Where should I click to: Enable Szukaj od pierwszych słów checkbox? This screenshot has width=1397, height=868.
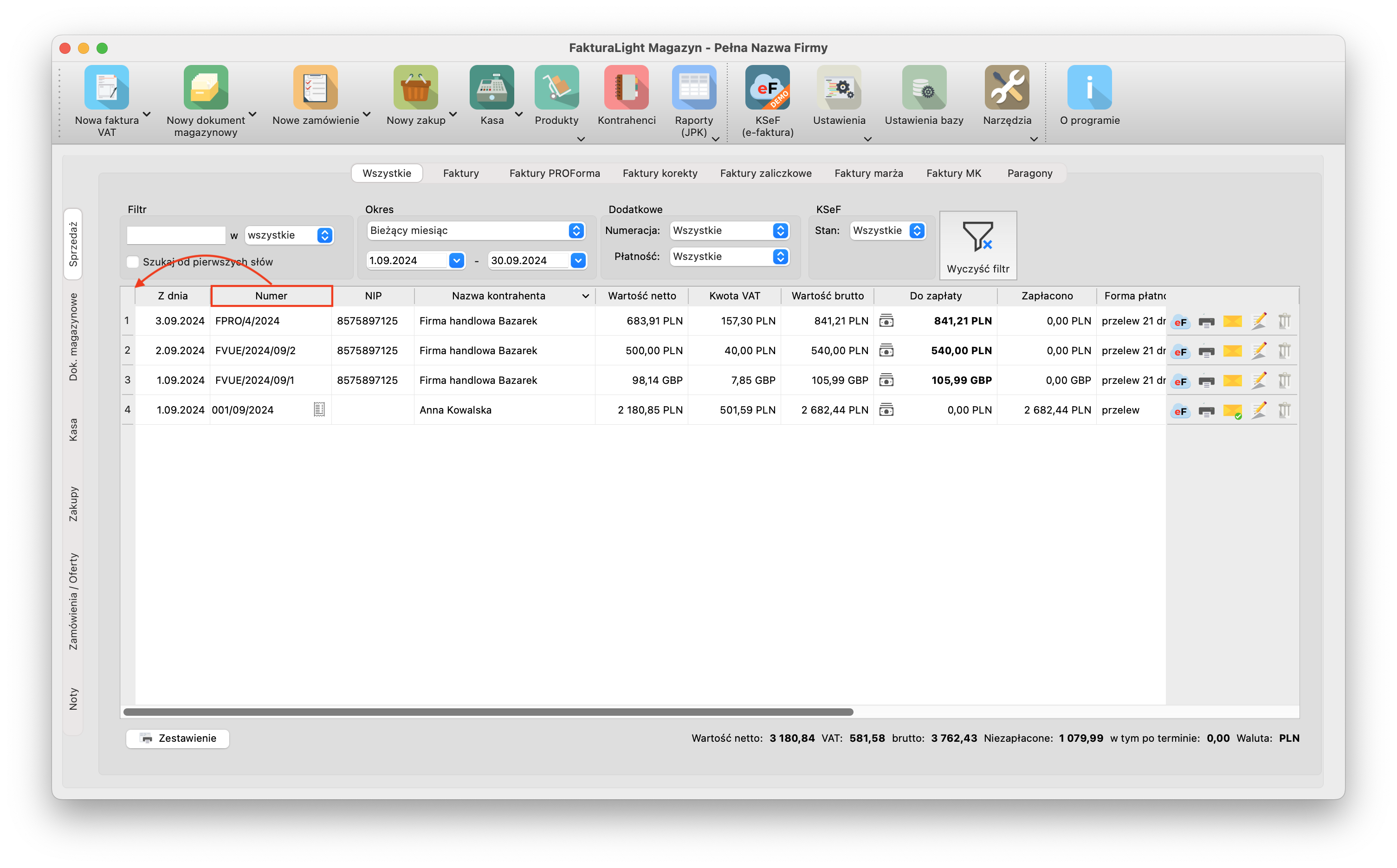133,262
